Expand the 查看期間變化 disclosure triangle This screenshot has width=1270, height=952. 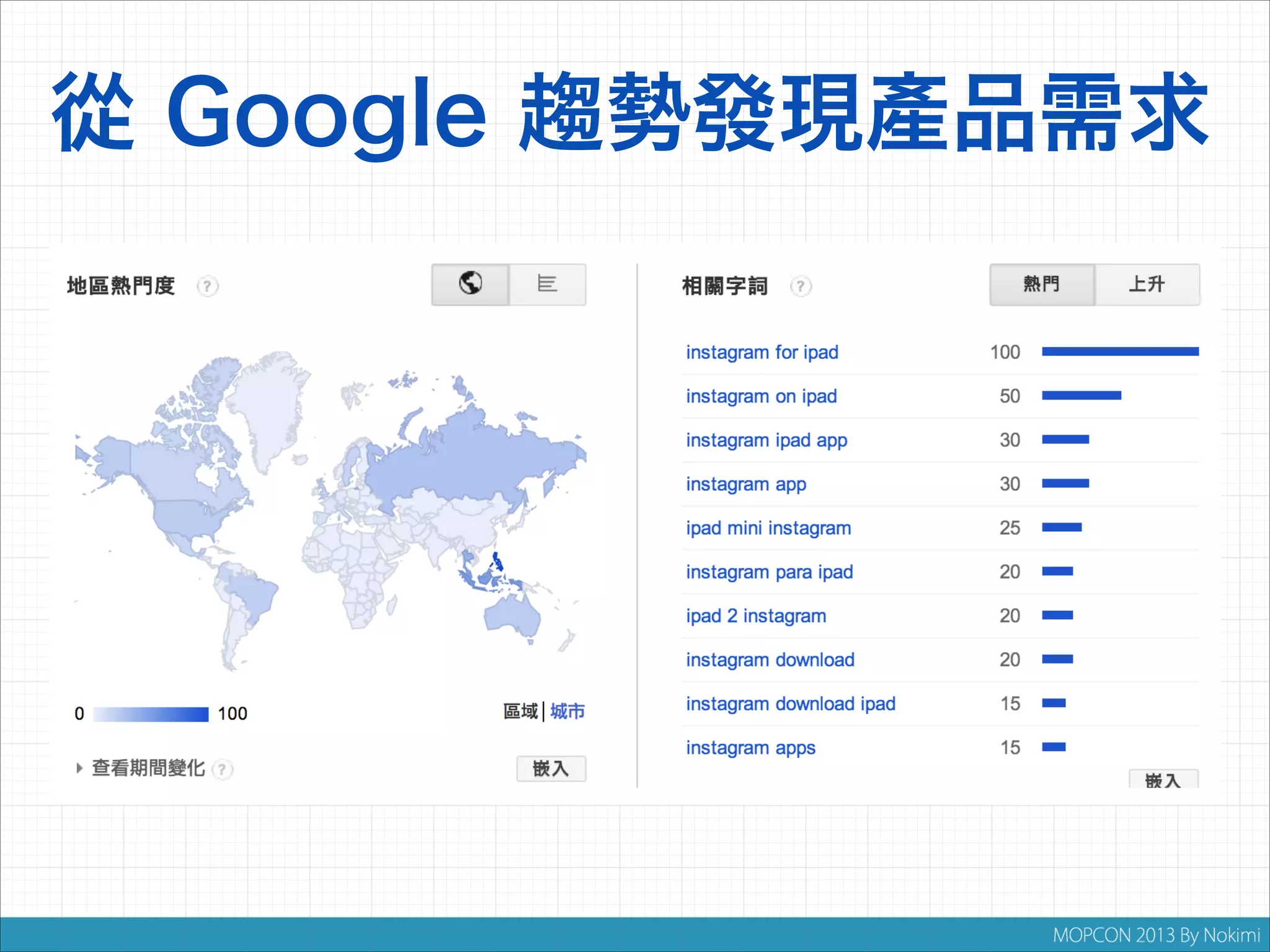click(79, 769)
